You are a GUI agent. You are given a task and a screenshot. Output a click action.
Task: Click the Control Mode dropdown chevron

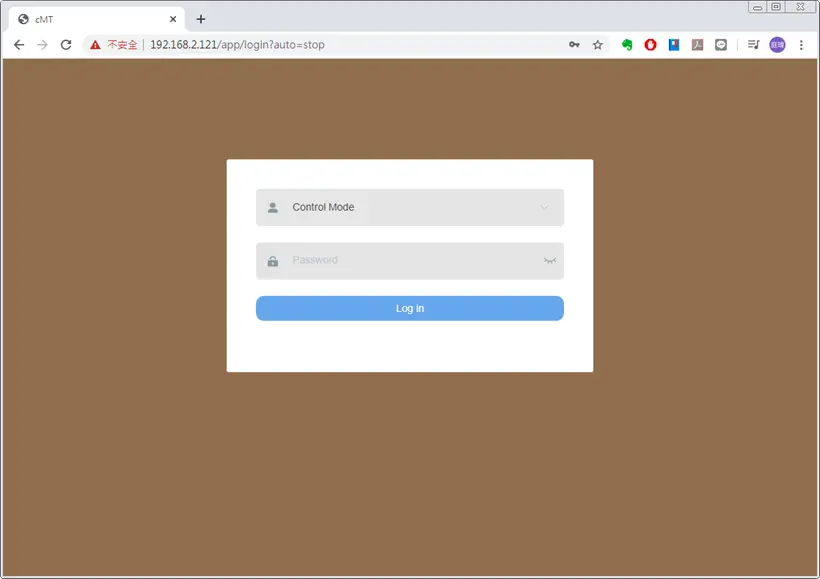pos(544,208)
